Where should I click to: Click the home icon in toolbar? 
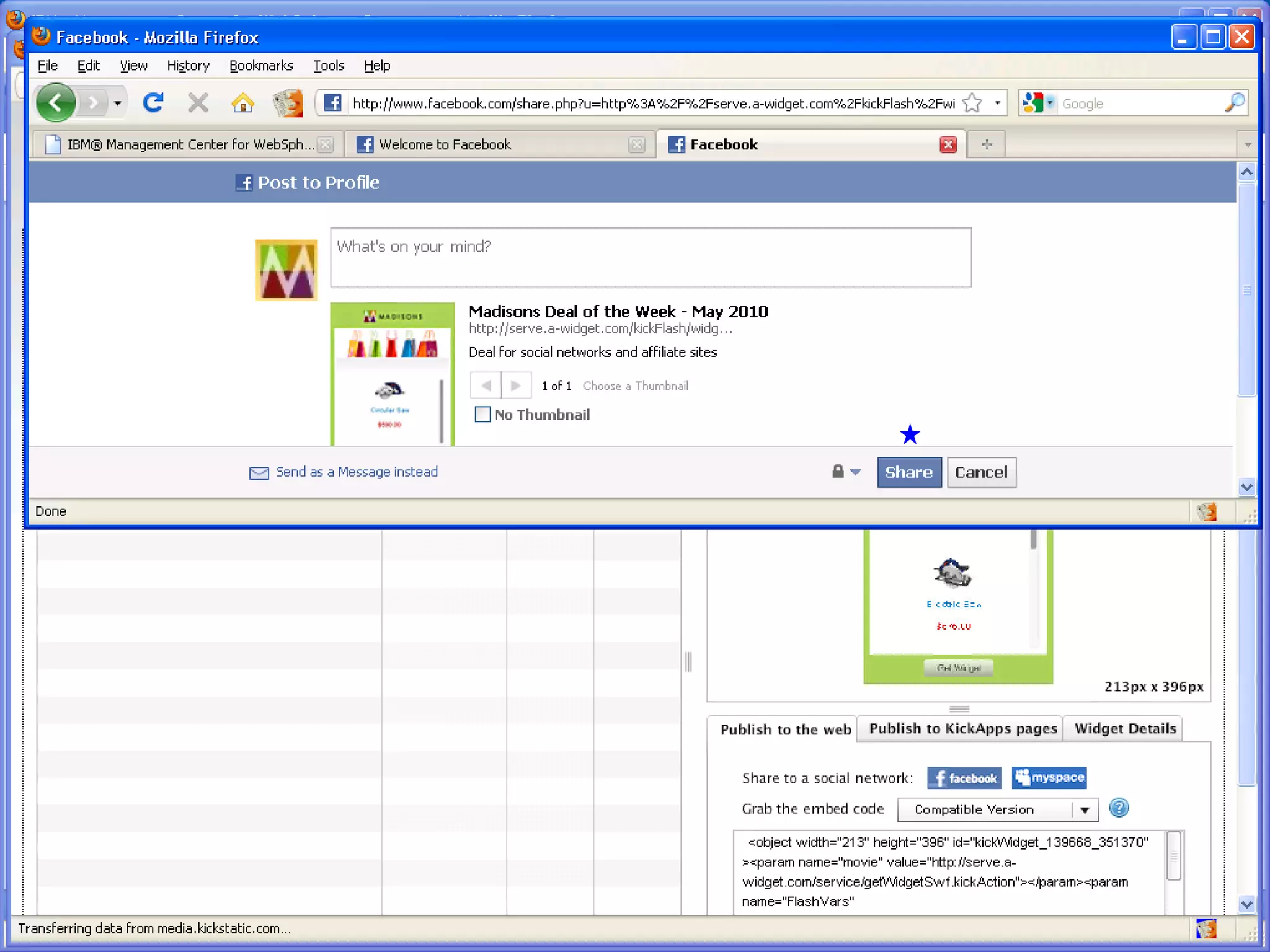click(242, 103)
